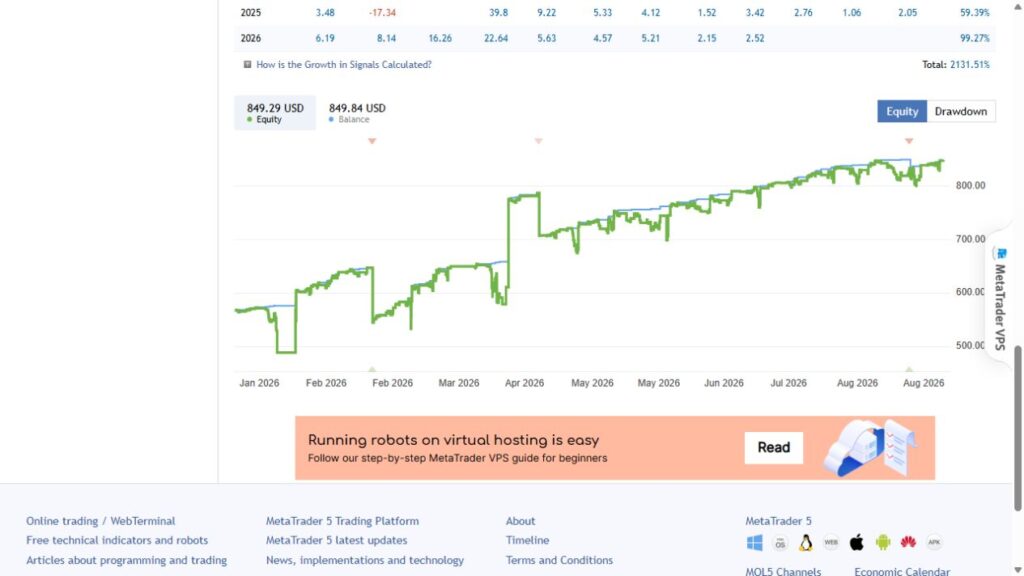Open the Apple iOS download icon
Viewport: 1024px width, 576px height.
click(856, 542)
